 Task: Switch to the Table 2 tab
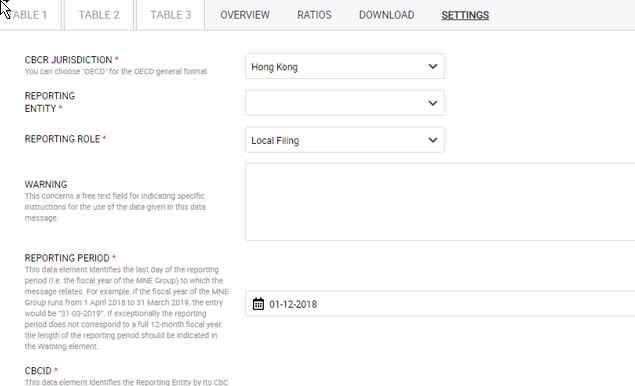coord(99,15)
